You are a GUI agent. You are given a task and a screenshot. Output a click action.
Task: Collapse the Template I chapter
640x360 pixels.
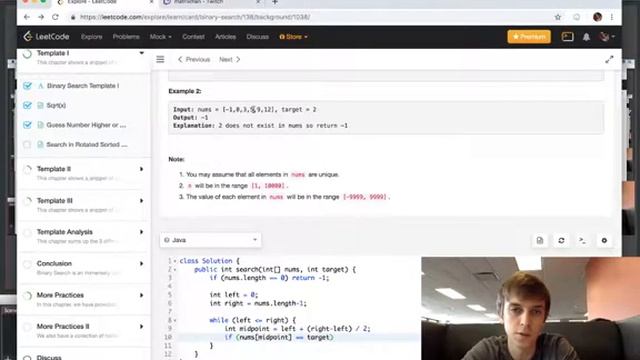click(x=142, y=53)
